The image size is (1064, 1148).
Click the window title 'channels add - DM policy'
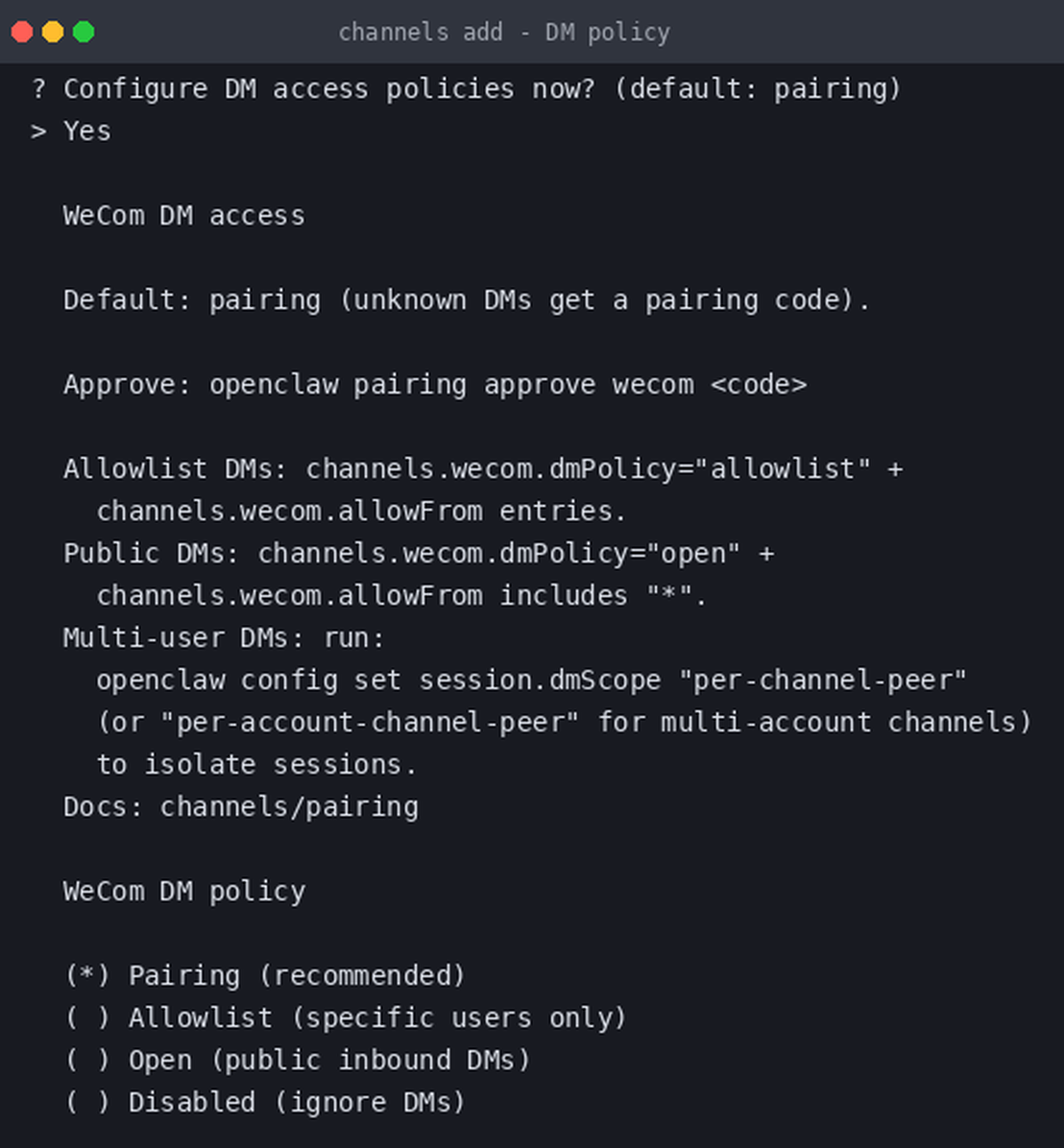tap(504, 33)
